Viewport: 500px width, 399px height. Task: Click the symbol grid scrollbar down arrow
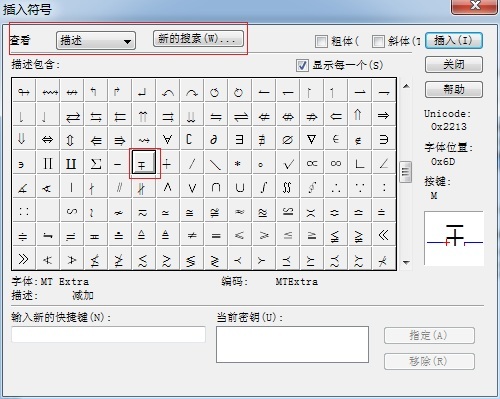pos(406,262)
